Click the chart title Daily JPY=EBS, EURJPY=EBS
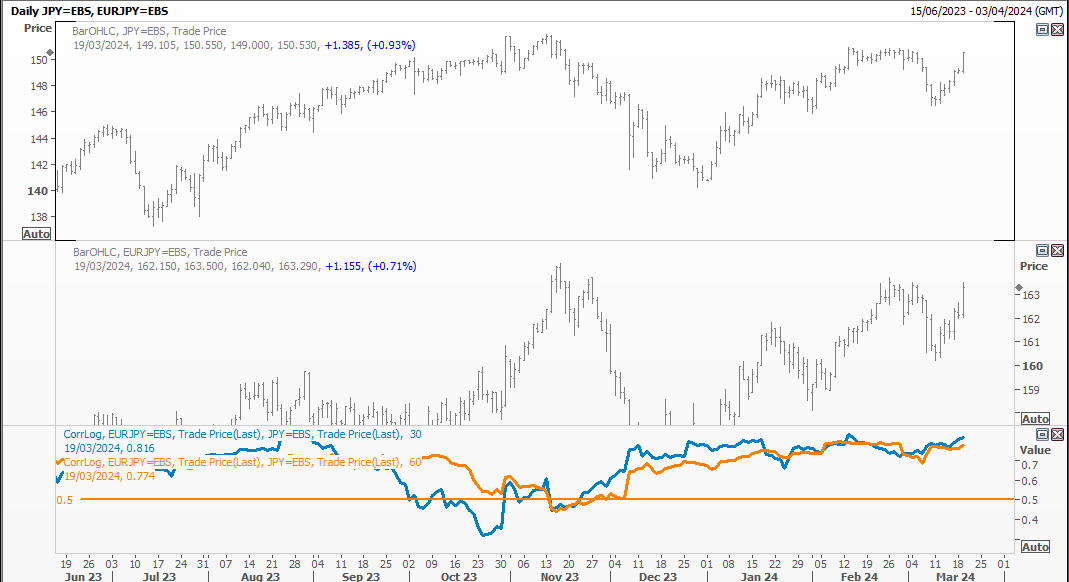Screen dimensions: 1069x582 [89, 11]
